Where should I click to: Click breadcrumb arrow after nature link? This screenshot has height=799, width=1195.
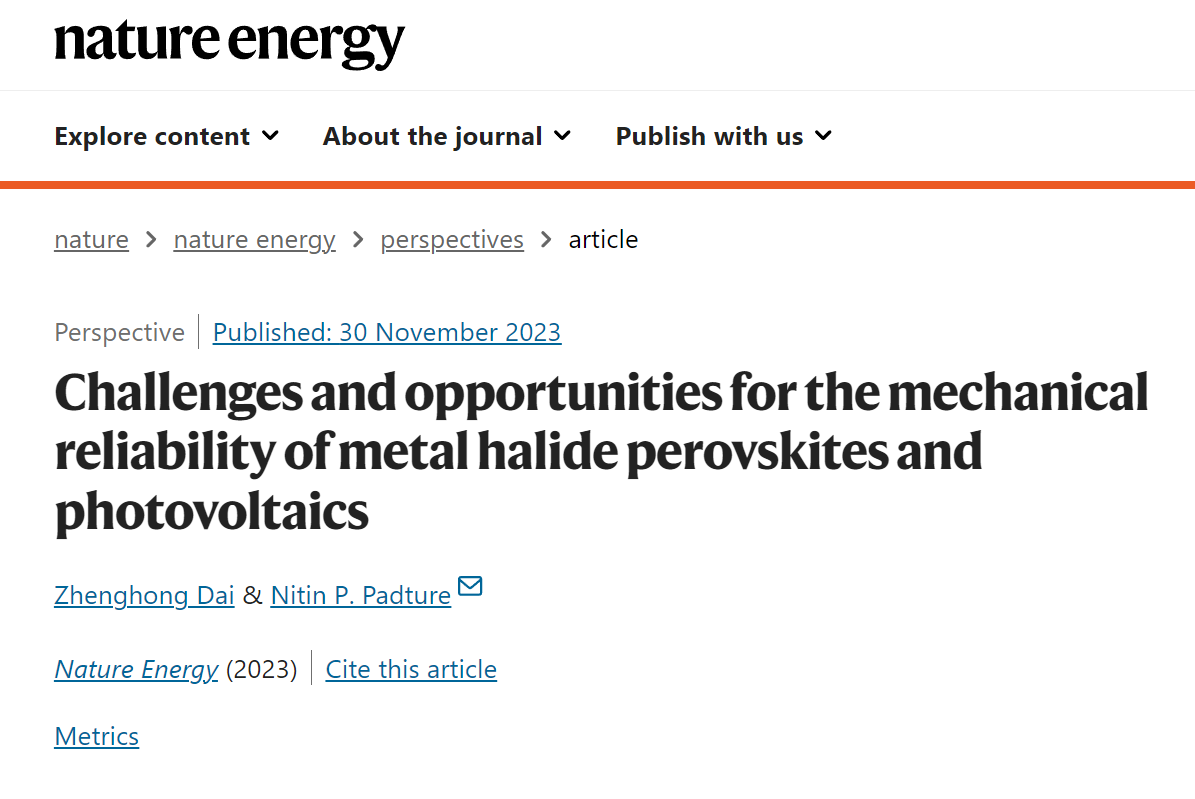pyautogui.click(x=151, y=239)
